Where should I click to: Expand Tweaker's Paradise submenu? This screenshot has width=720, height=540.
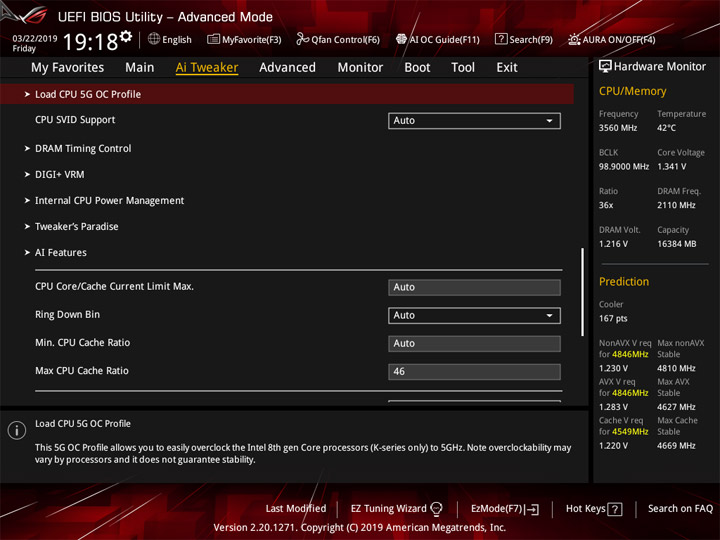click(x=77, y=226)
